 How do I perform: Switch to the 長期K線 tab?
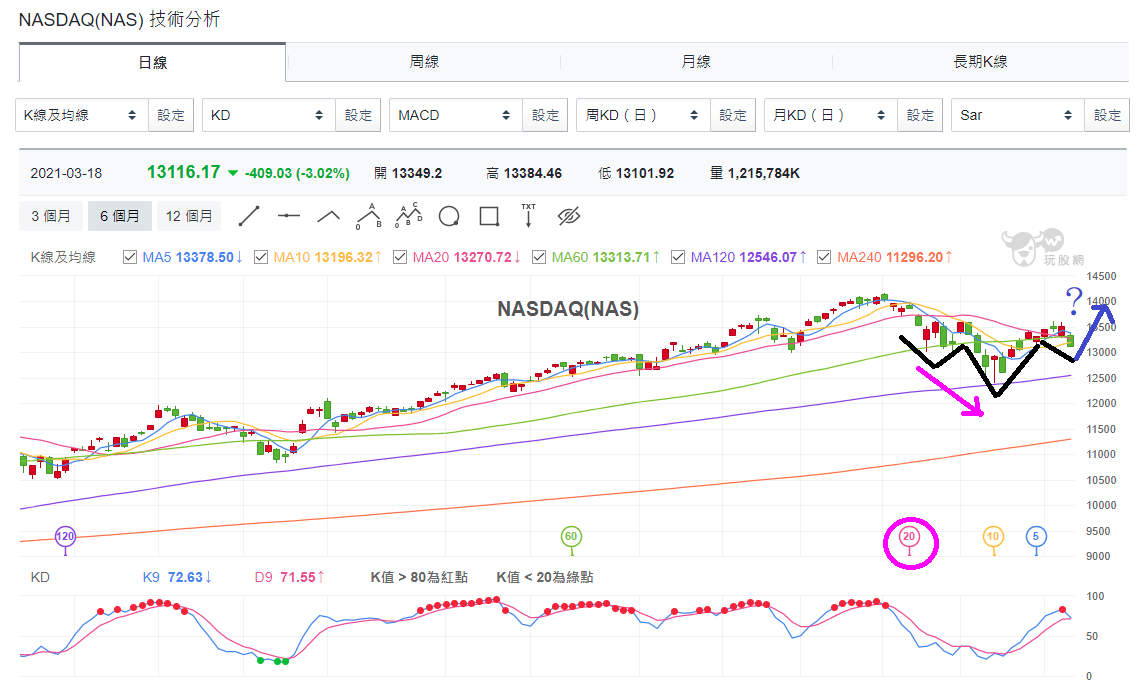pyautogui.click(x=980, y=62)
